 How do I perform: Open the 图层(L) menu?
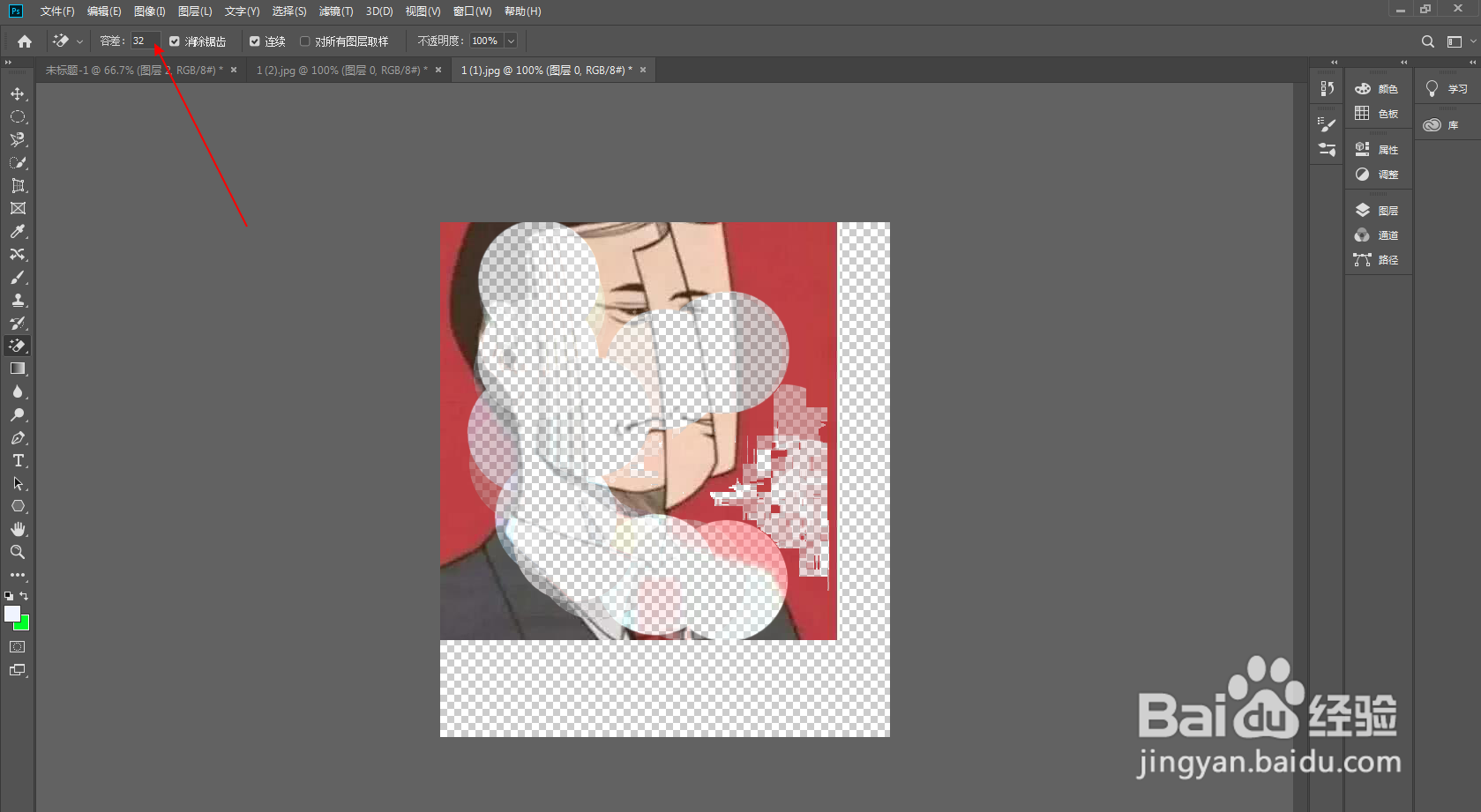pos(195,11)
